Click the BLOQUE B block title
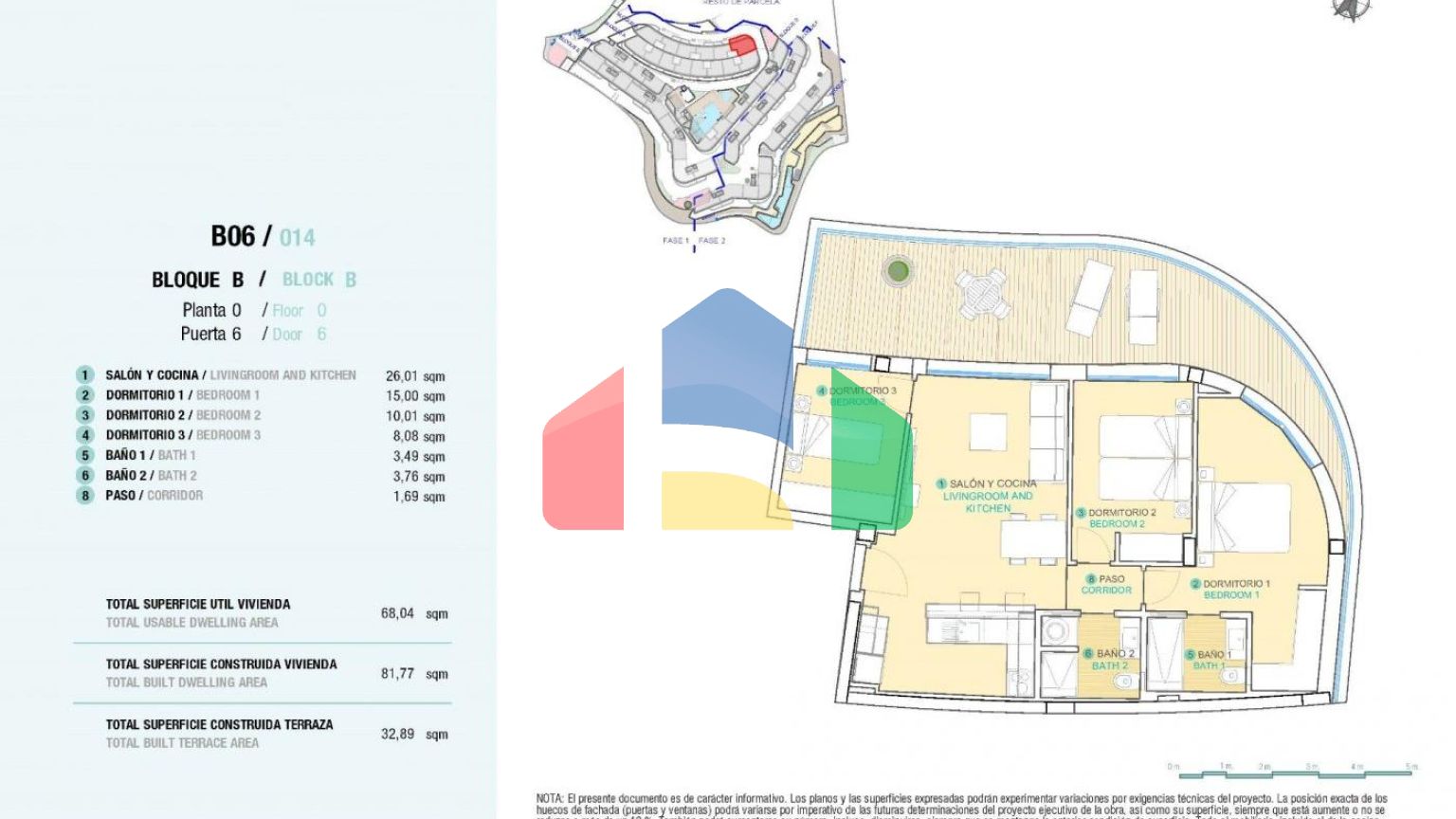This screenshot has width=1456, height=819. (x=198, y=280)
